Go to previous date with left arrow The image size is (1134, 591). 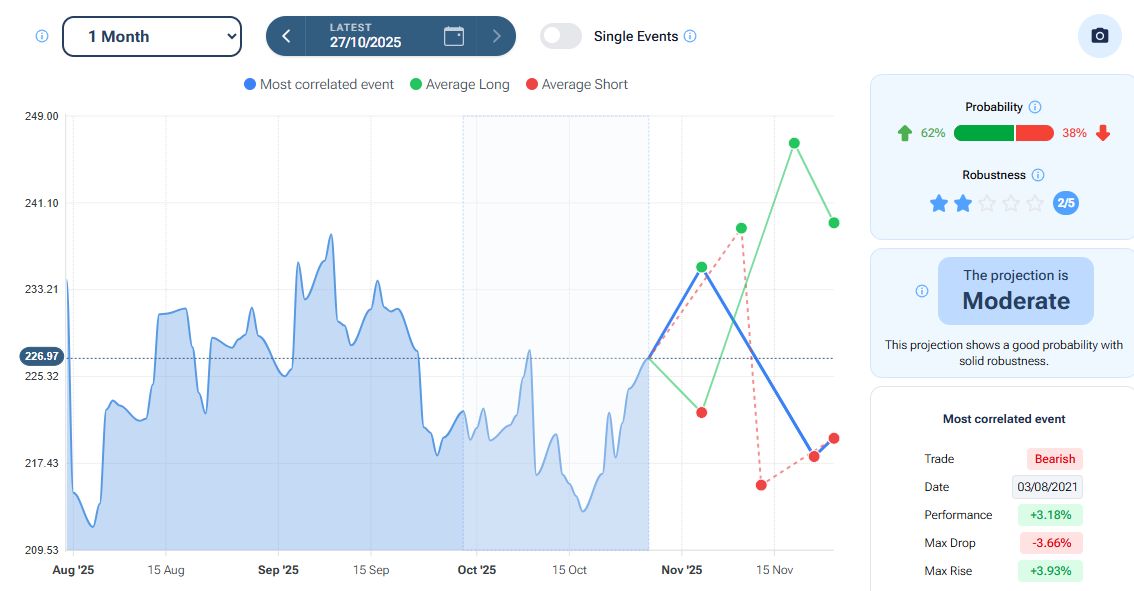pos(286,36)
